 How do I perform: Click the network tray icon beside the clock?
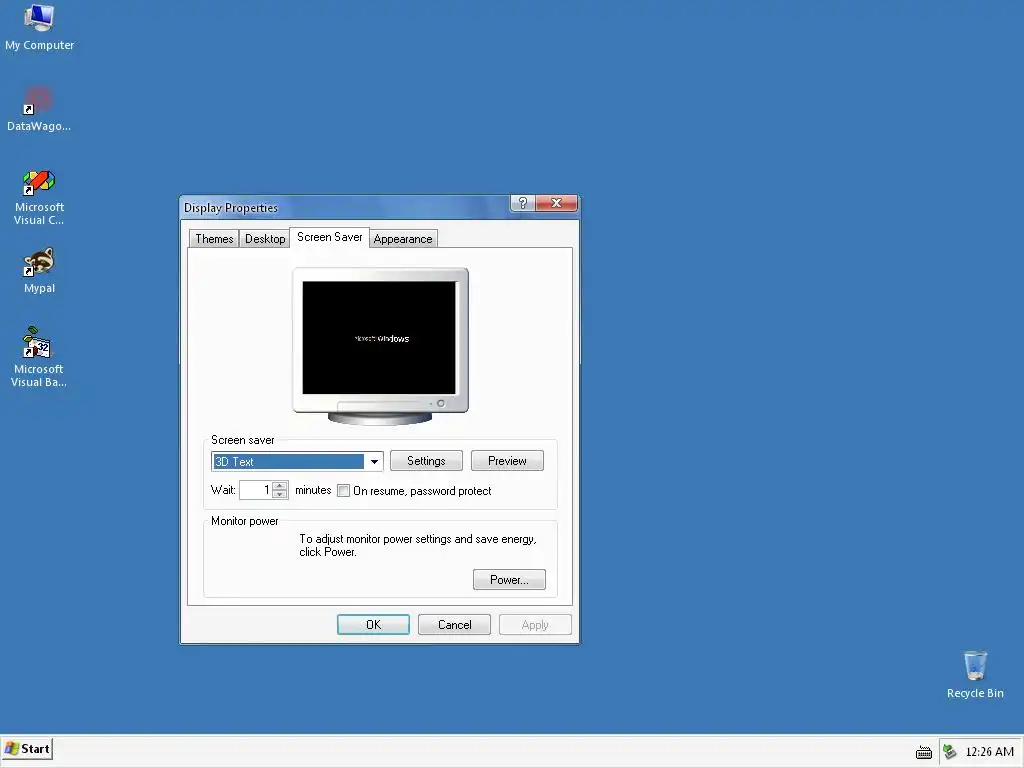[950, 752]
